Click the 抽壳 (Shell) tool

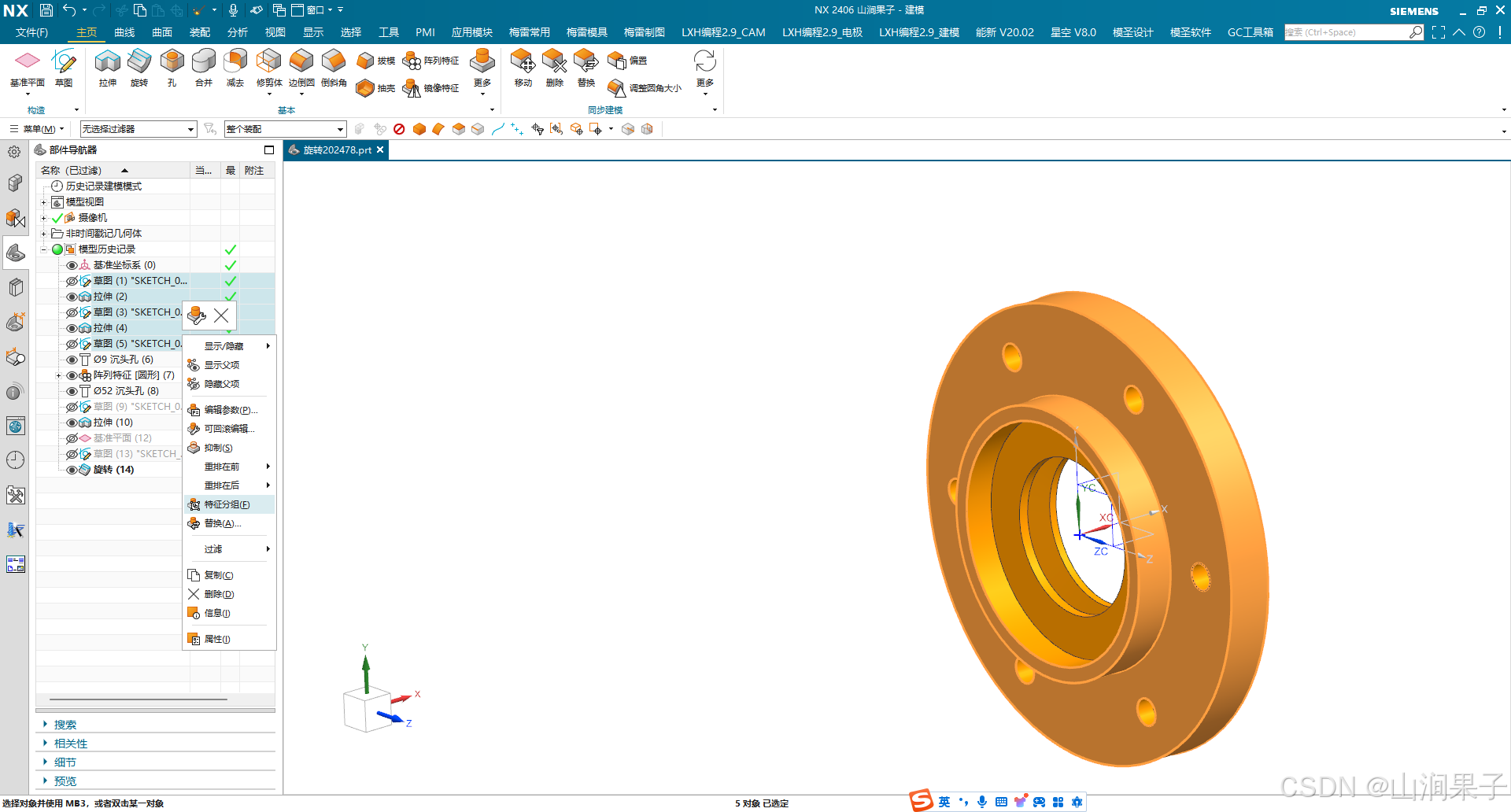(x=375, y=88)
